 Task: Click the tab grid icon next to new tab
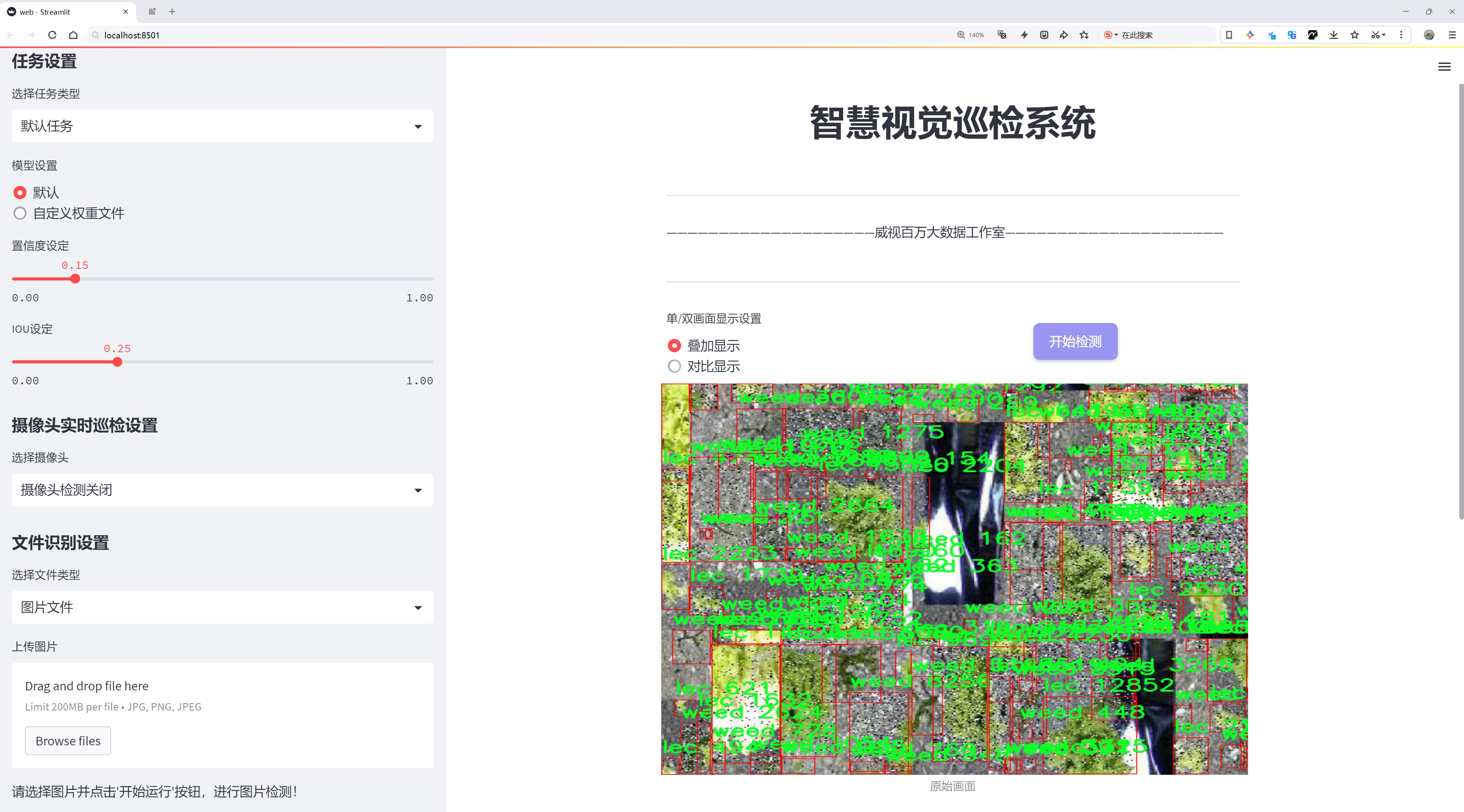point(152,11)
